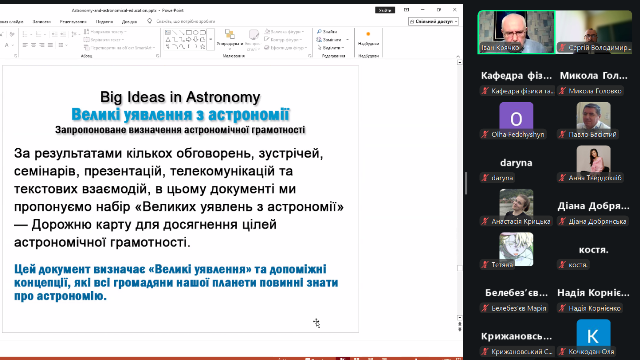Open the Записати (Record) ribbon tab
This screenshot has width=640, height=360.
[x=42, y=21]
